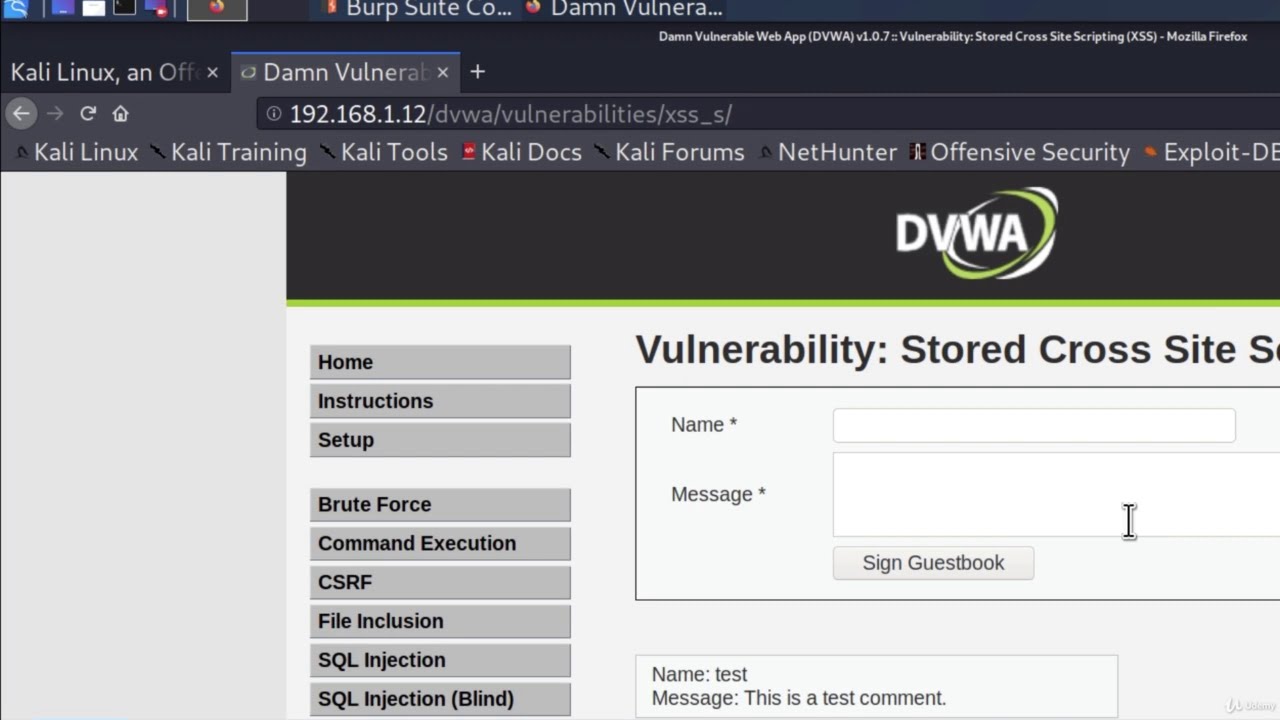Go back with the back arrow
1280x720 pixels.
(21, 114)
